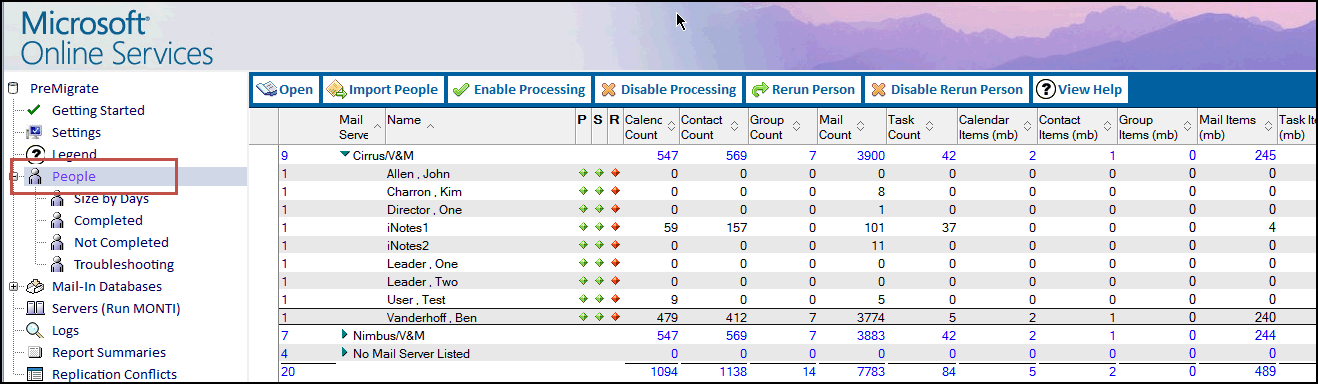Open the Not Completed view
Viewport: 1318px width, 384px height.
(x=121, y=242)
